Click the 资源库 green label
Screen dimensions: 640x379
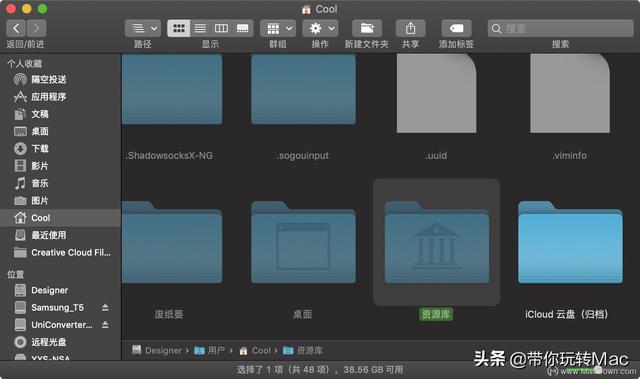436,315
